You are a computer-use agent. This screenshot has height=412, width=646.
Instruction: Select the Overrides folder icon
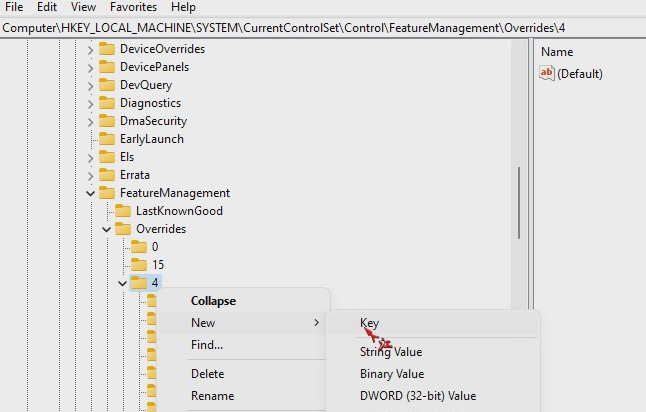[123, 229]
